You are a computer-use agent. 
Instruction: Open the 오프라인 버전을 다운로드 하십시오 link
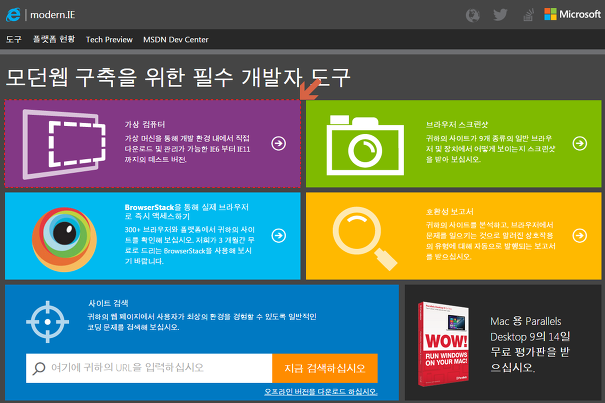tap(321, 391)
